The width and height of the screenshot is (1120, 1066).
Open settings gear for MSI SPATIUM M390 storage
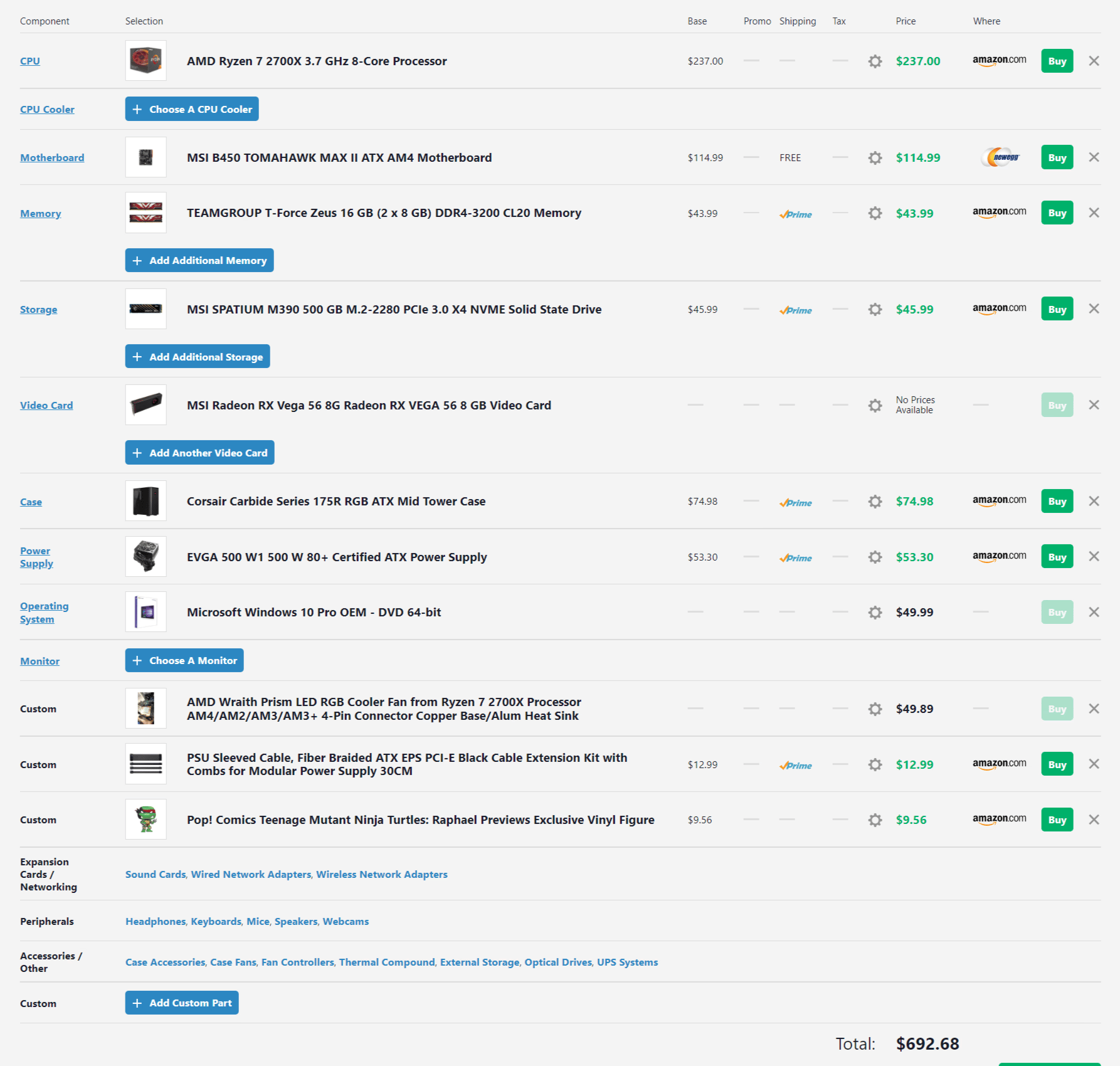click(x=875, y=309)
